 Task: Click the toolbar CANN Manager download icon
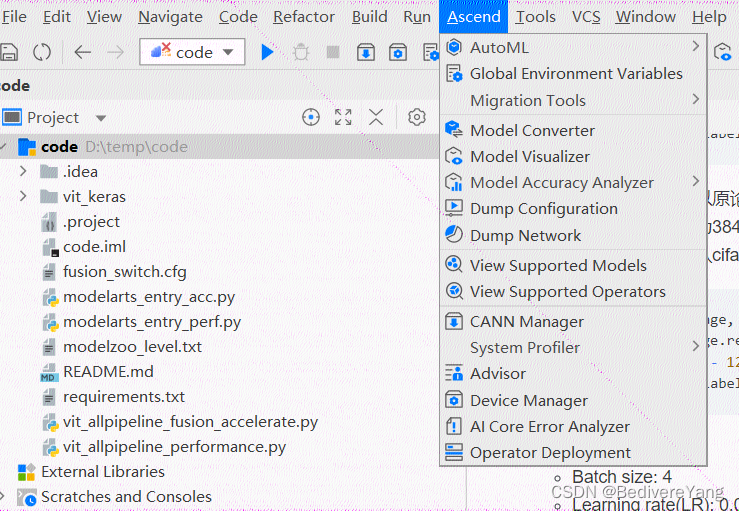point(366,52)
